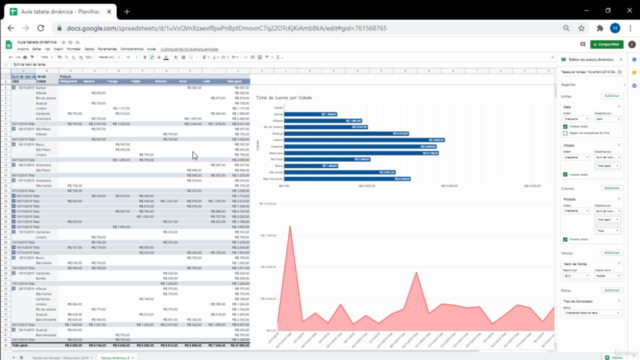Toggle show totals checkbox under Produto

tap(565, 240)
